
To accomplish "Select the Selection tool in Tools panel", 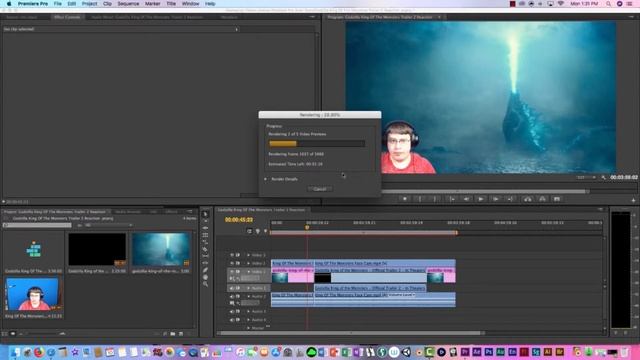I will pos(205,214).
